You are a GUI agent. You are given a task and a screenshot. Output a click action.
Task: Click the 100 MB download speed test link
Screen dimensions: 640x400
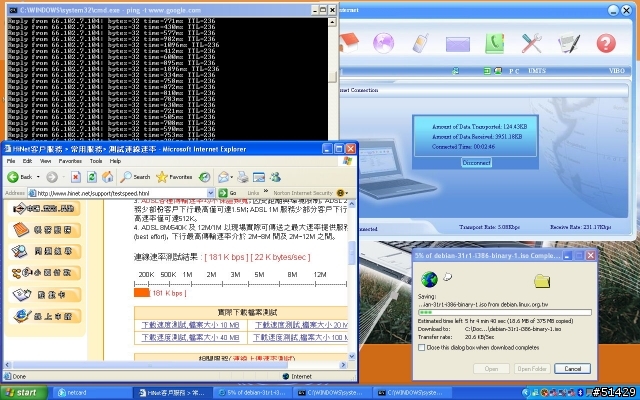(300, 338)
